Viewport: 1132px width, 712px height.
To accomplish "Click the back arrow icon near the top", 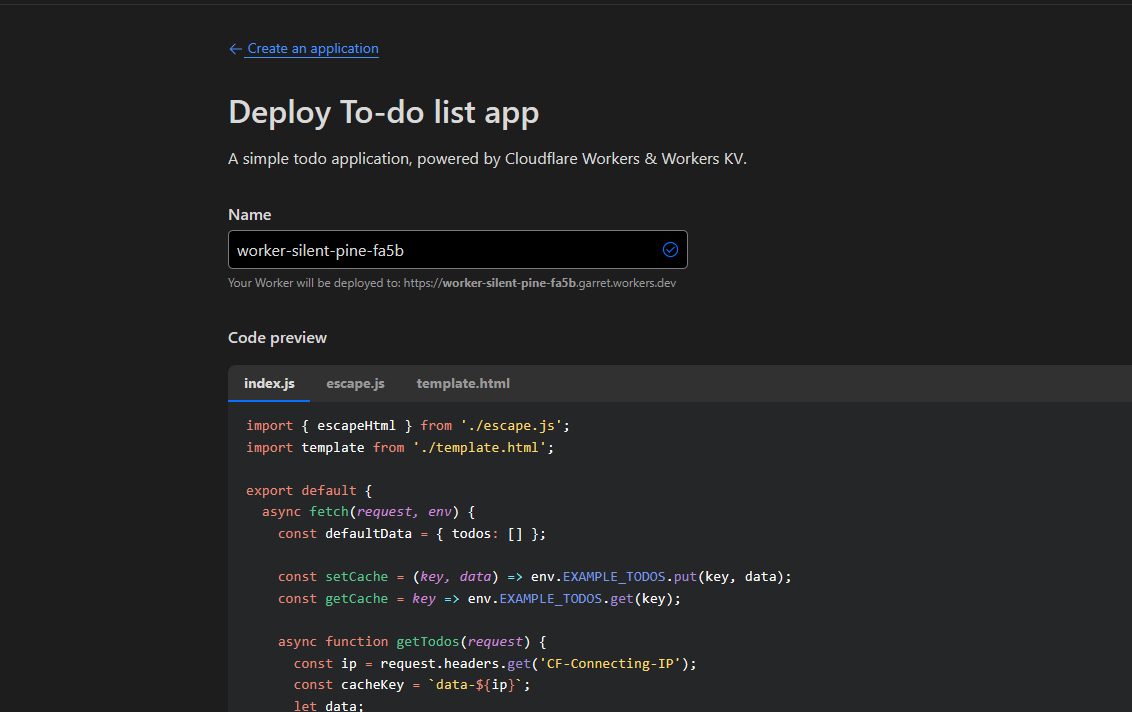I will point(235,49).
